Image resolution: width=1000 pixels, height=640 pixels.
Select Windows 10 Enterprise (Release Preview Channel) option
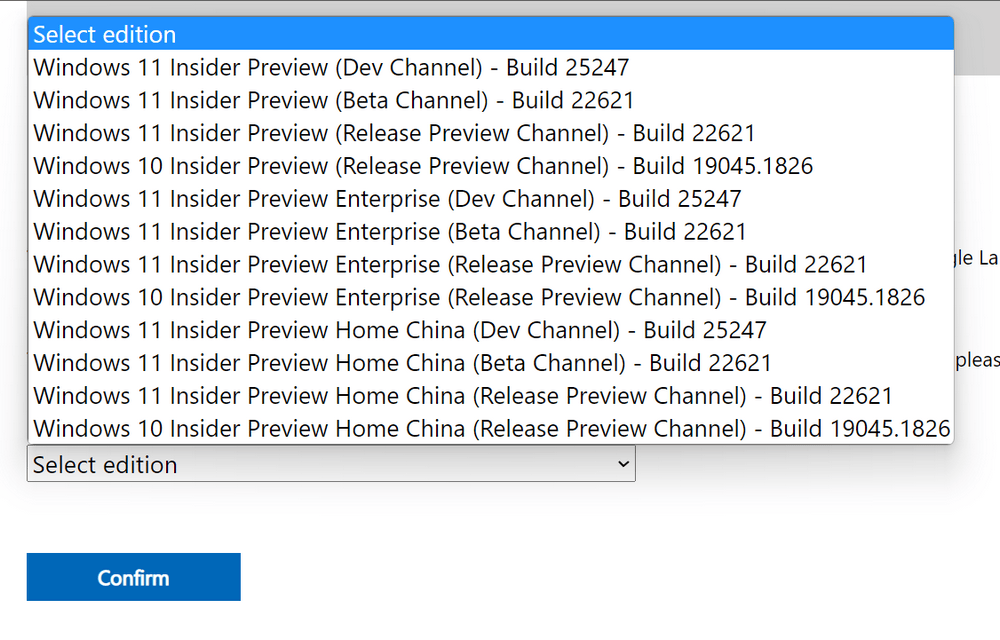(479, 298)
